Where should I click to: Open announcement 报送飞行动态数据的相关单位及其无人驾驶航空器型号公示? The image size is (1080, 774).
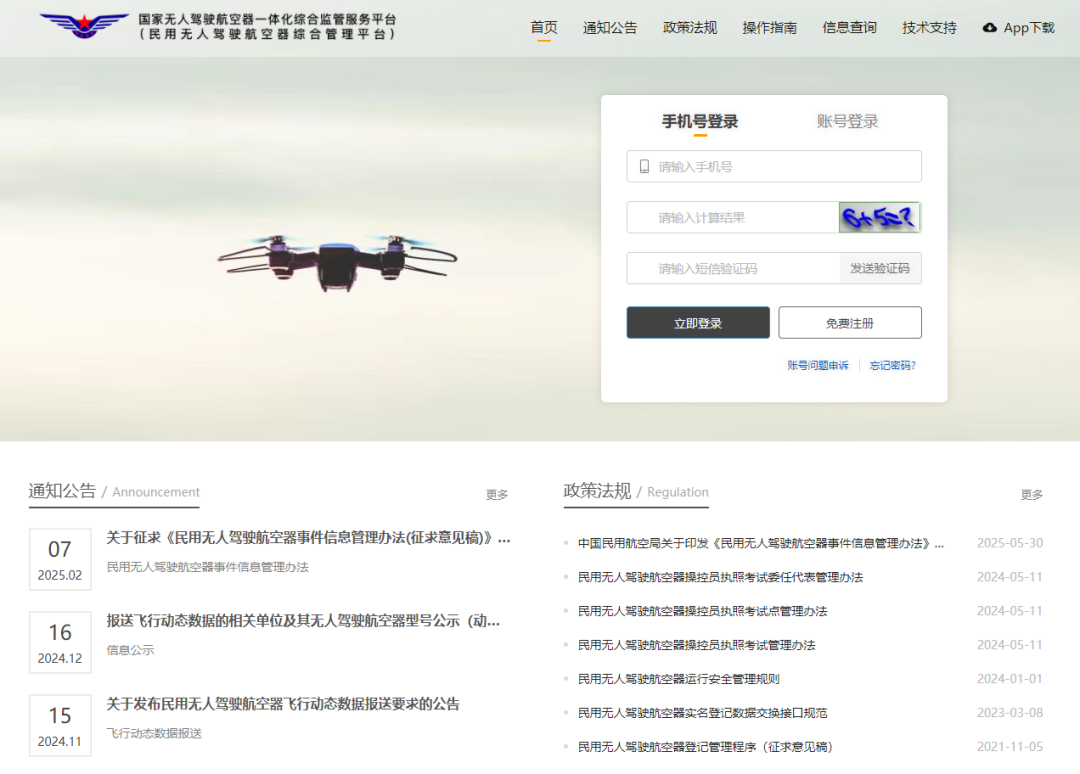[303, 621]
